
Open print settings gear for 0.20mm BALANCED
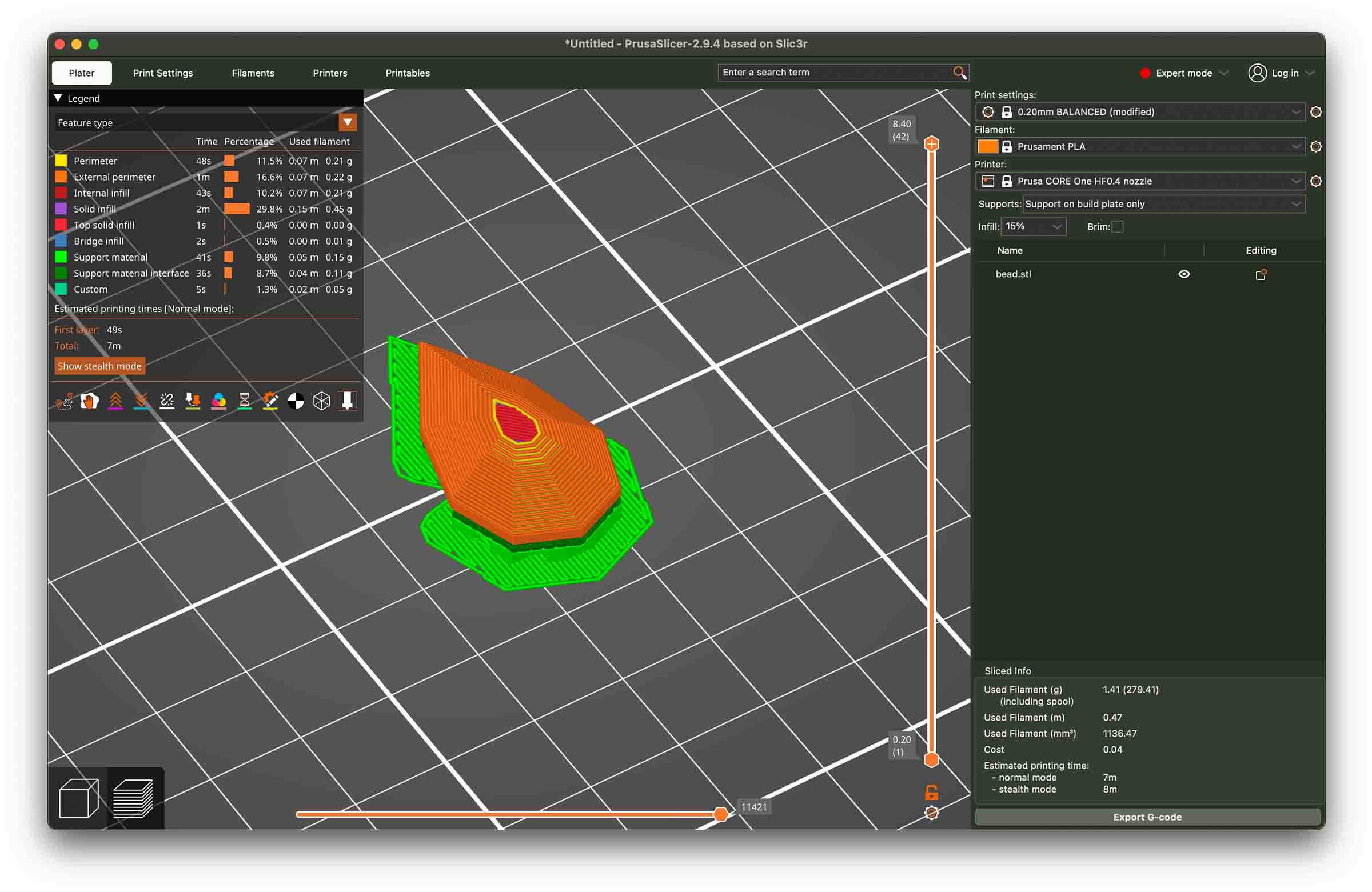pyautogui.click(x=1315, y=112)
